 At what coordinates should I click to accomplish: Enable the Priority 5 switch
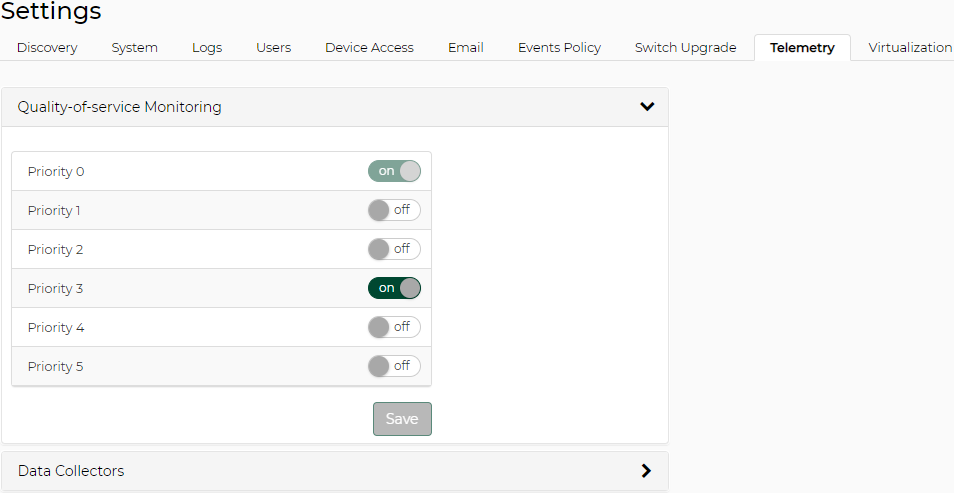(394, 366)
